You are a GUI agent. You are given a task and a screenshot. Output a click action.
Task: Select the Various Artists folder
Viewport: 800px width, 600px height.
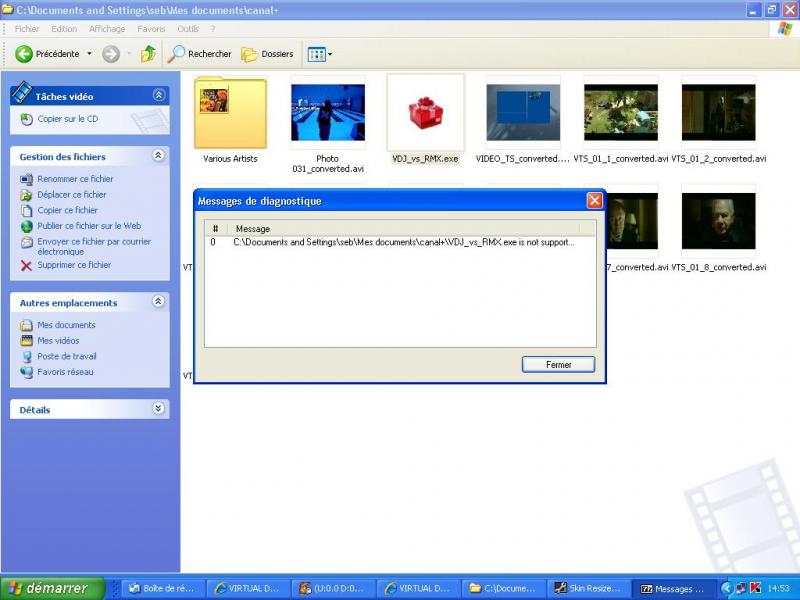click(x=230, y=112)
